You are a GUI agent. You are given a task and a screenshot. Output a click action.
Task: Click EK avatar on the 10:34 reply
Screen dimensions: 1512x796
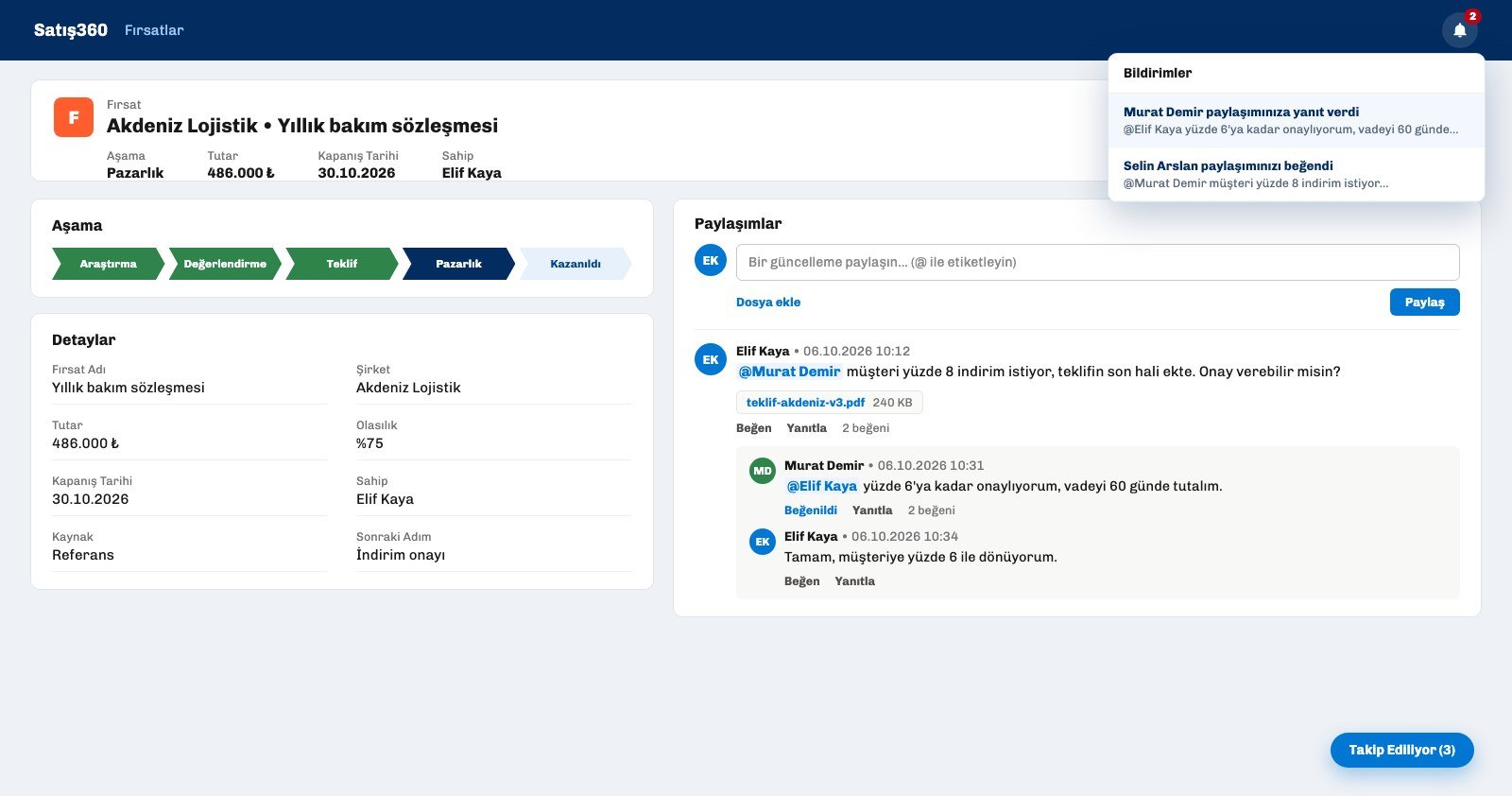(x=763, y=542)
